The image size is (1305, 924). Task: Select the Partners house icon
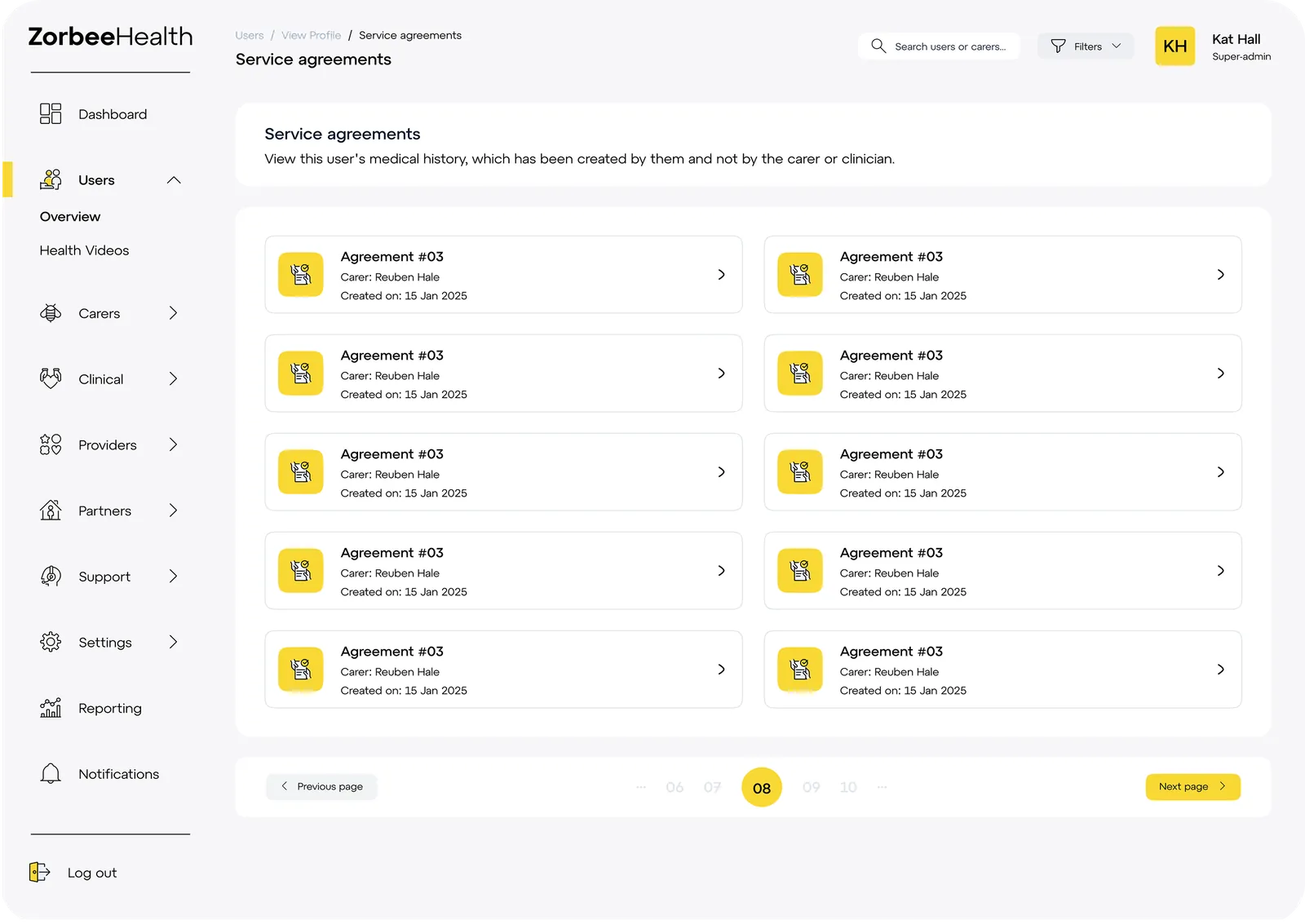click(51, 511)
